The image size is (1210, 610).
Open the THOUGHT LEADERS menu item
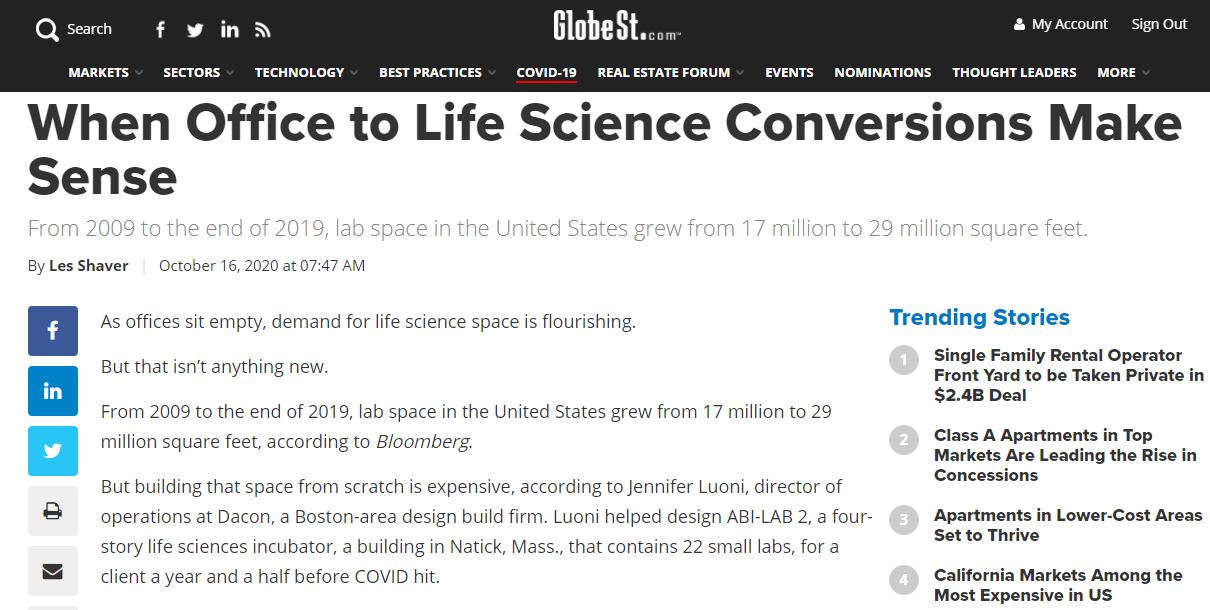coord(1014,72)
